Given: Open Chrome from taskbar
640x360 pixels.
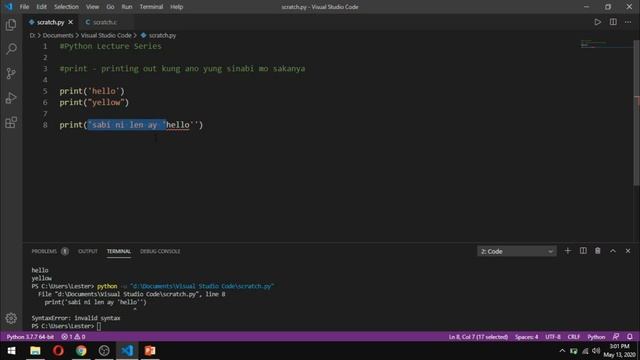Looking at the screenshot, I should [x=81, y=351].
